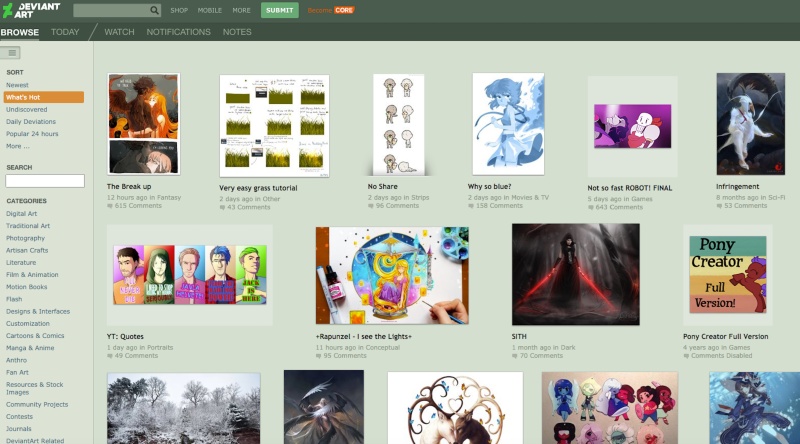800x444 pixels.
Task: Select the Photography category
Action: [26, 238]
